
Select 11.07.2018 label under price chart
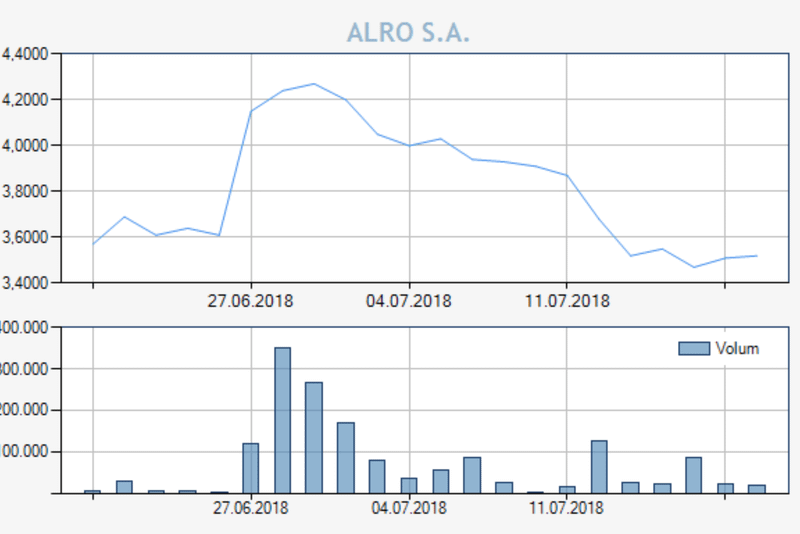click(x=566, y=300)
